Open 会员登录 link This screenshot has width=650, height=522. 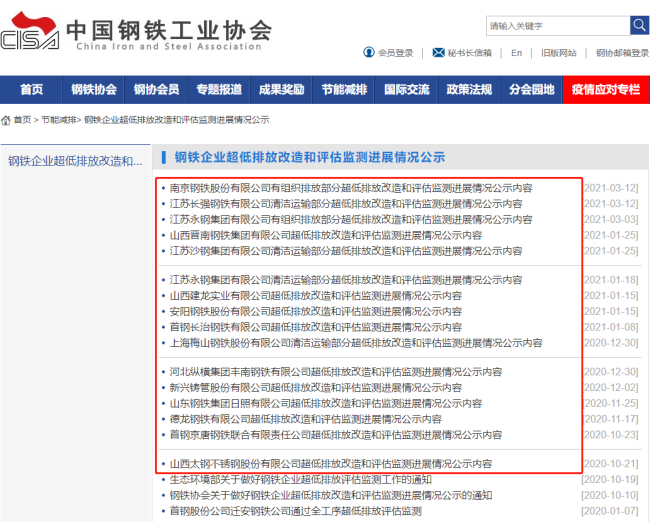click(x=395, y=53)
